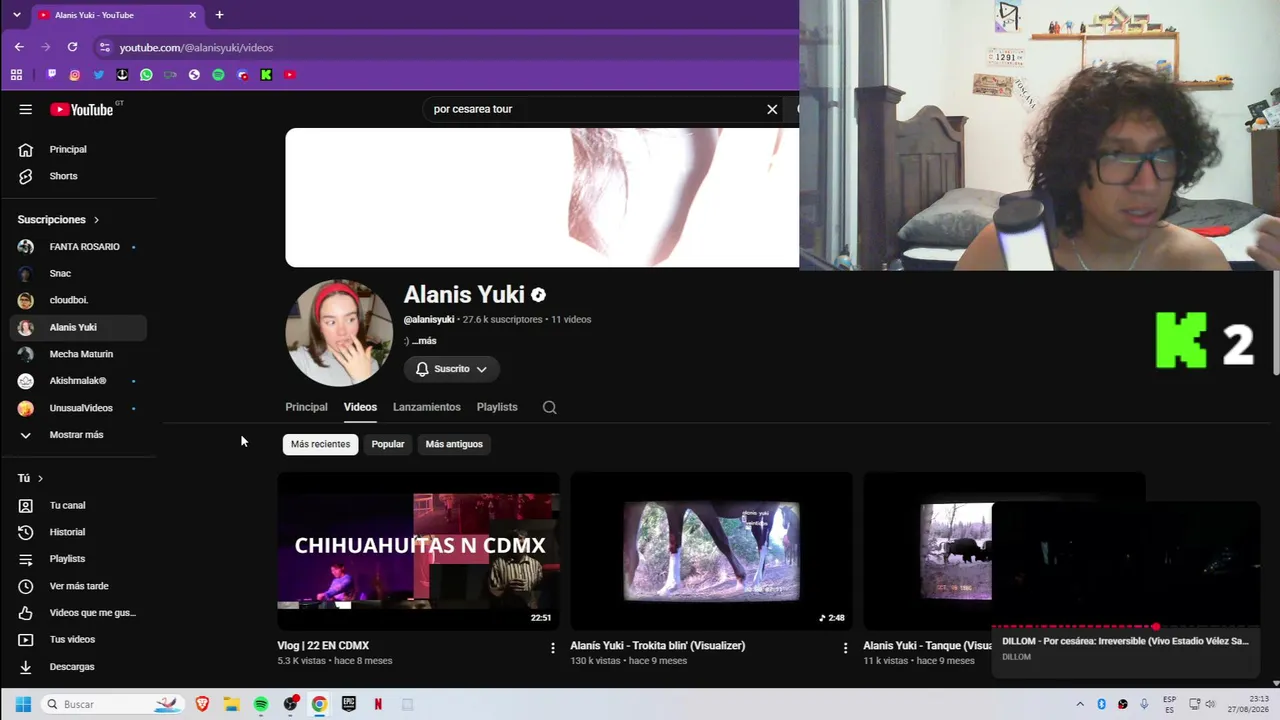
Task: Expand the Suscripciones section
Action: (58, 219)
